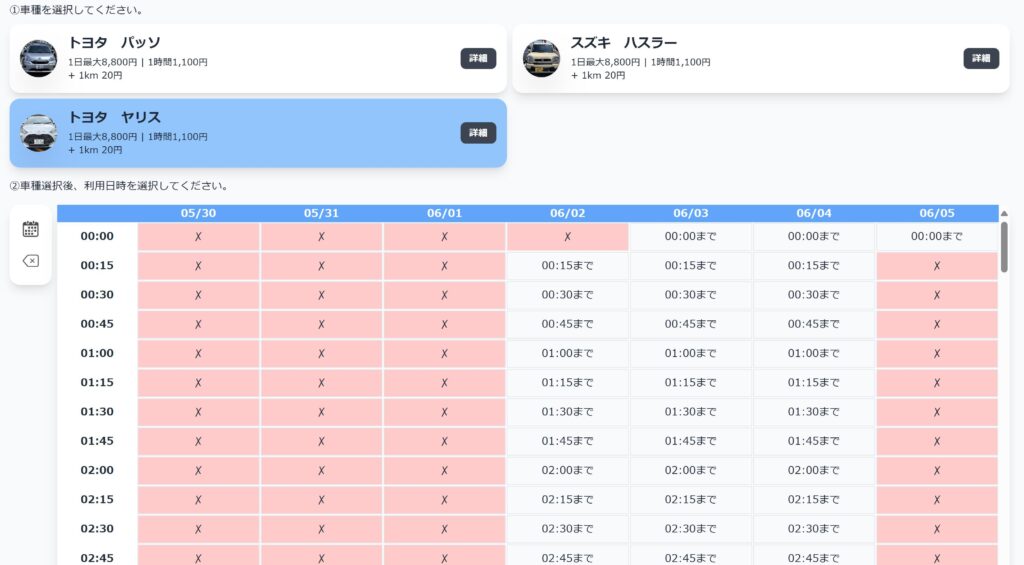This screenshot has width=1024, height=565.
Task: Click unavailable X cell 06/05 at 00:15
Action: (x=937, y=266)
